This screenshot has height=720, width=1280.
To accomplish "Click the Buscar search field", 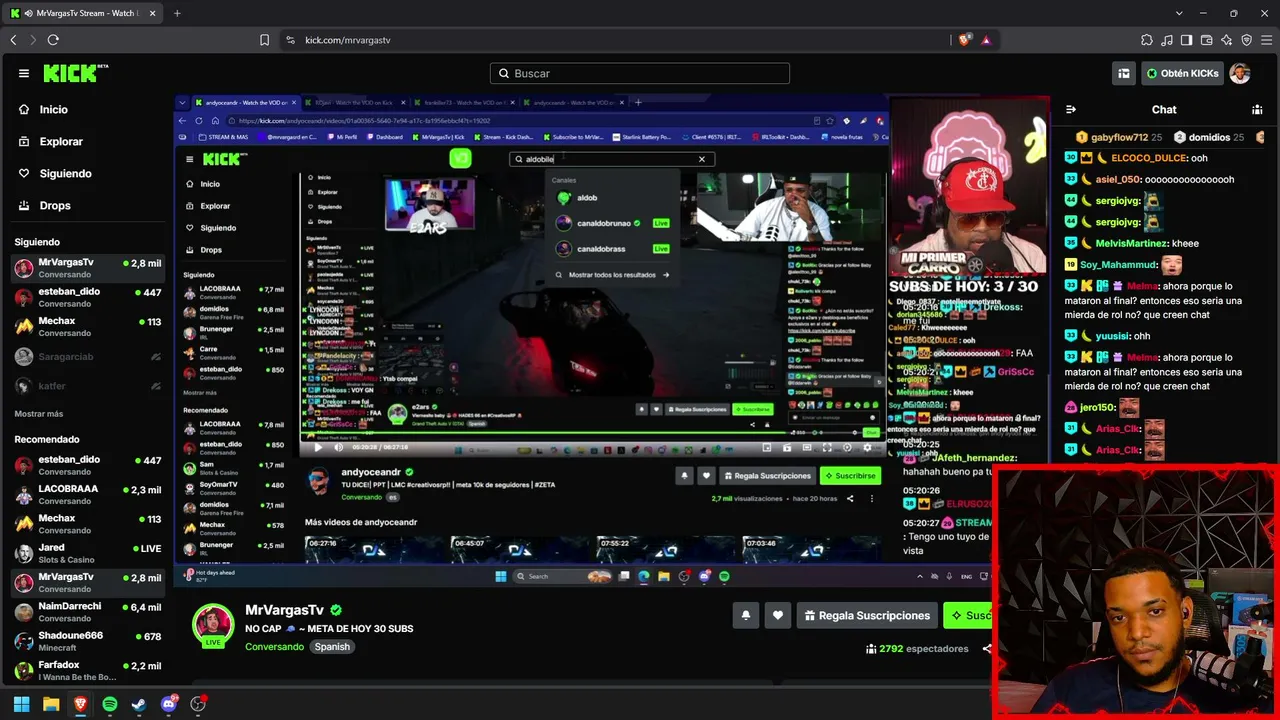I will (640, 73).
